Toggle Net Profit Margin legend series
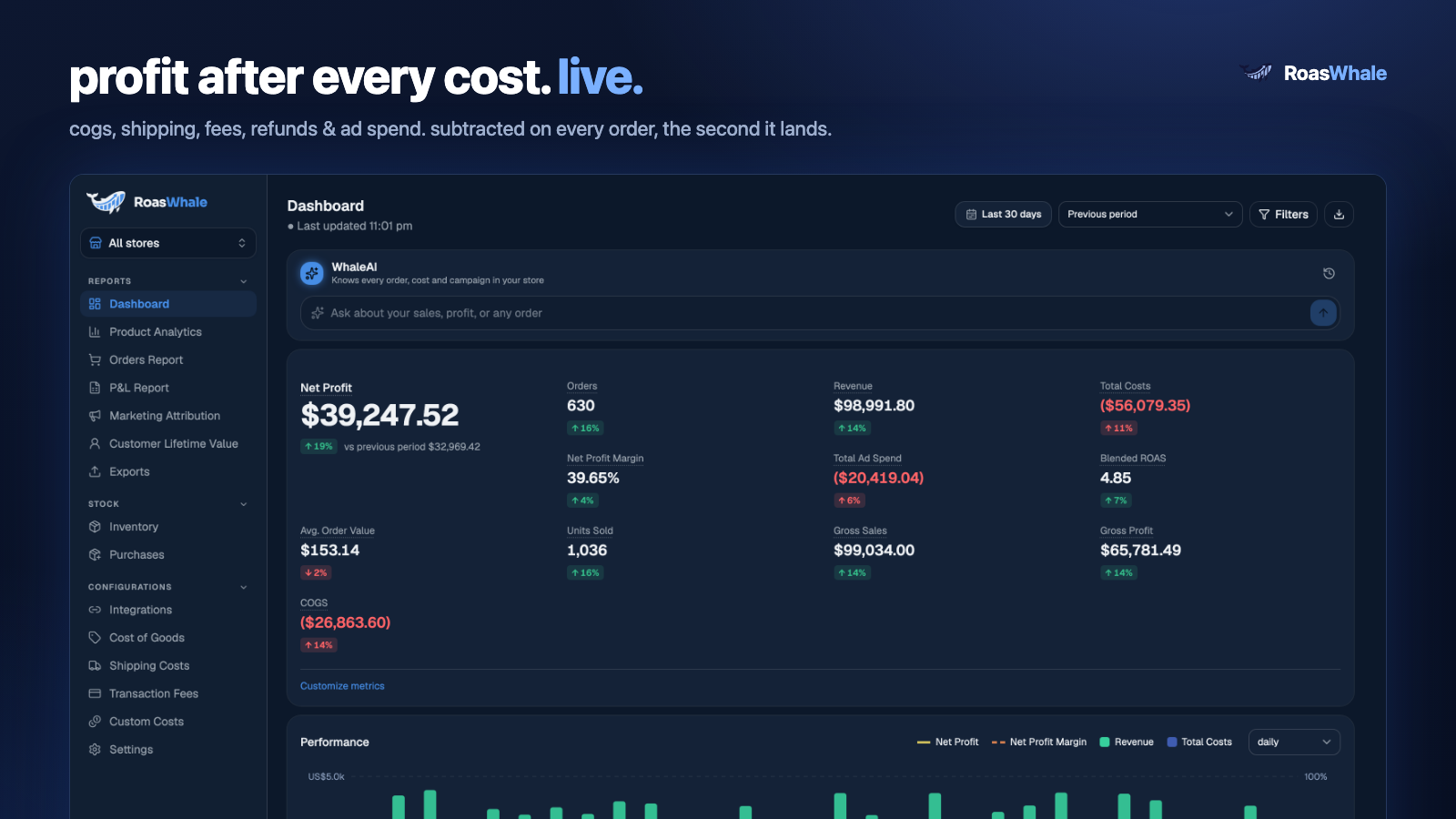 (x=1039, y=743)
